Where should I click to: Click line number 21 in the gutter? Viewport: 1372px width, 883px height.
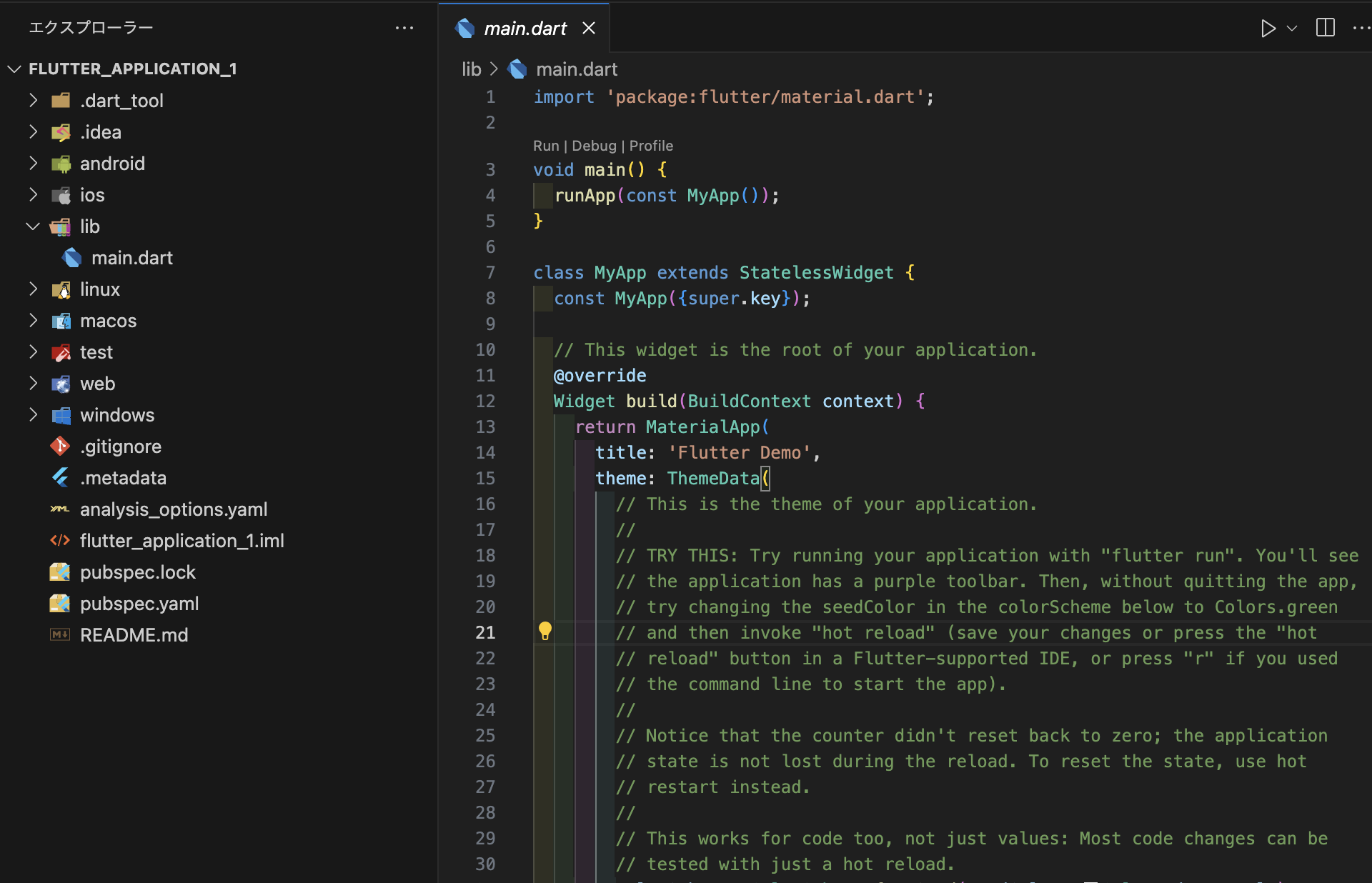(486, 632)
